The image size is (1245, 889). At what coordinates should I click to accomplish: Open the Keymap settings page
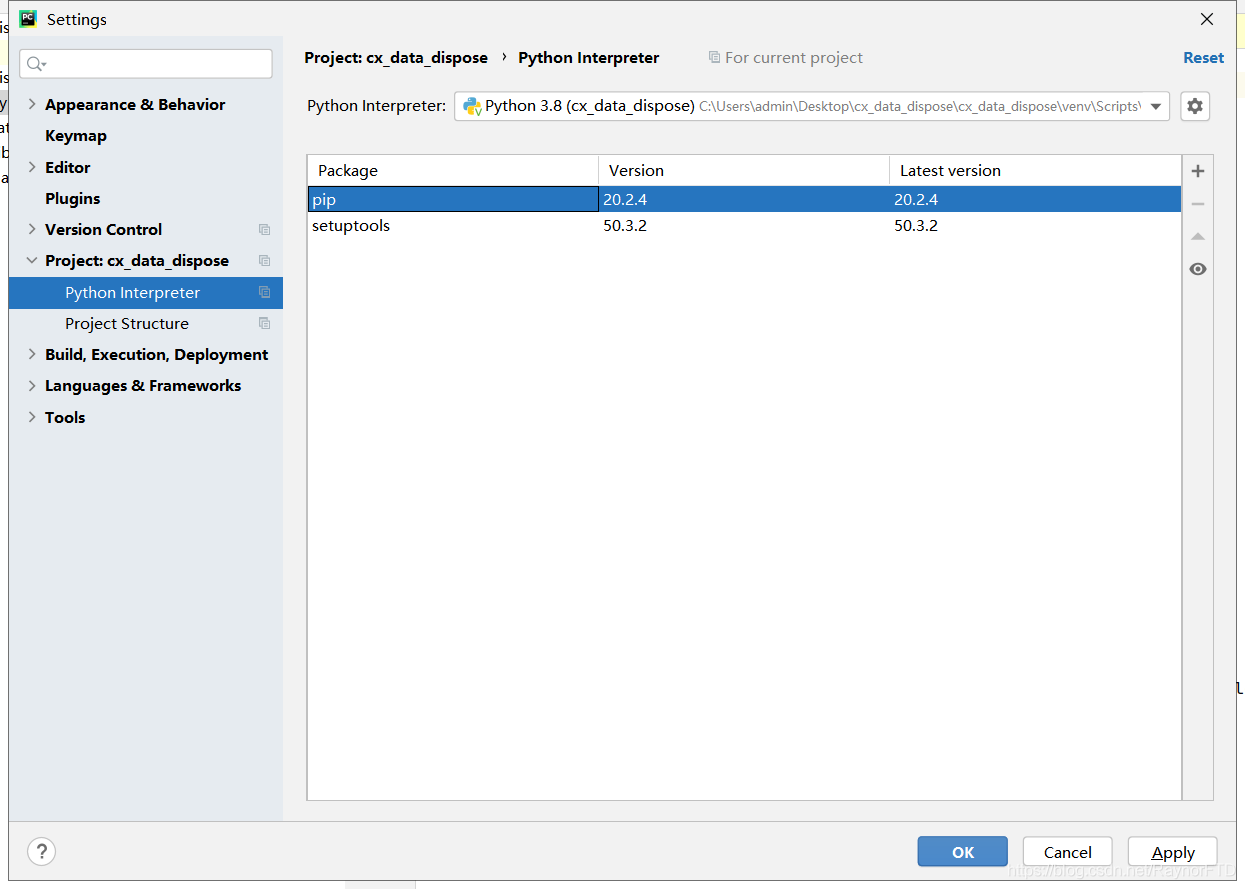click(76, 136)
